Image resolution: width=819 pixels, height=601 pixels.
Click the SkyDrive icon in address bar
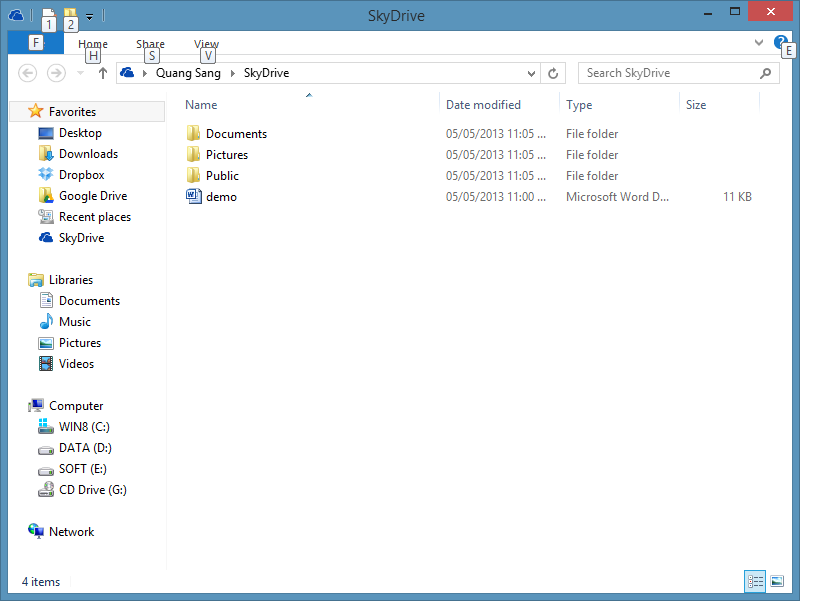(x=127, y=73)
